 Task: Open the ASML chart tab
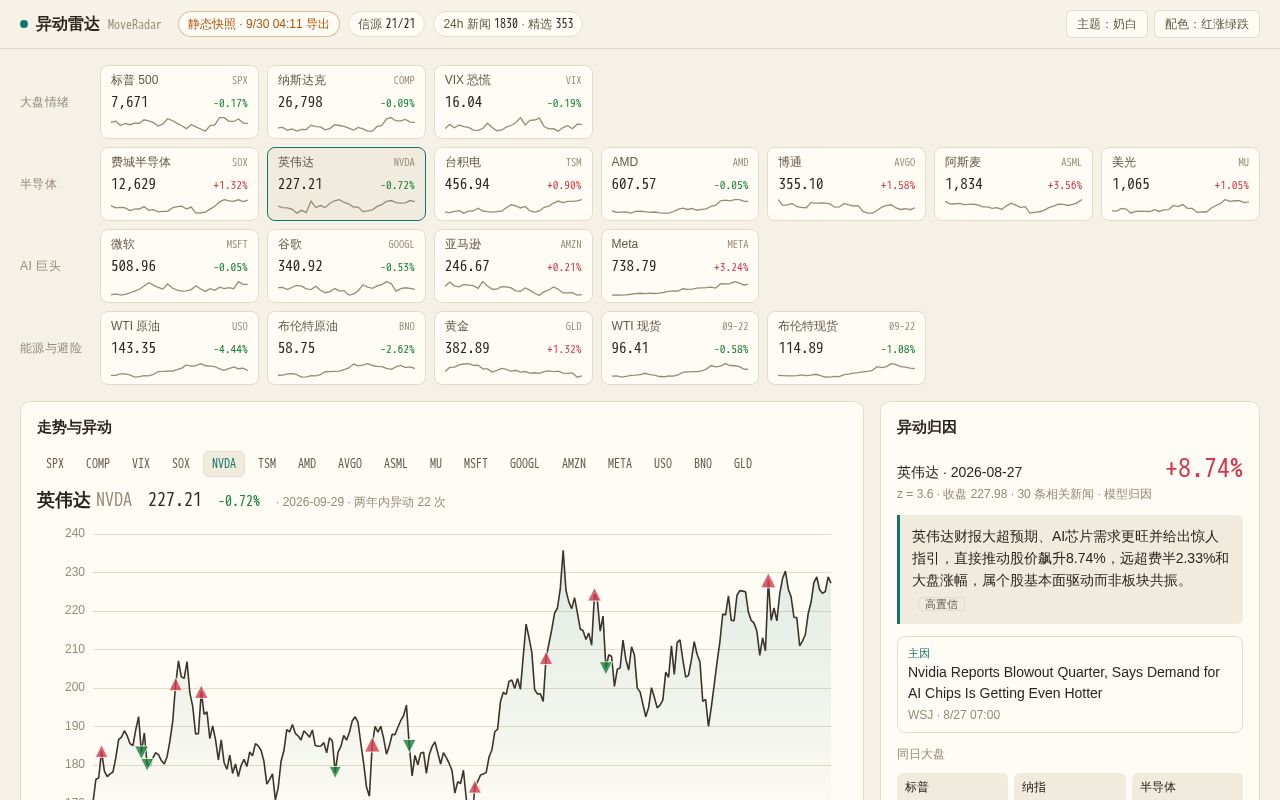396,464
